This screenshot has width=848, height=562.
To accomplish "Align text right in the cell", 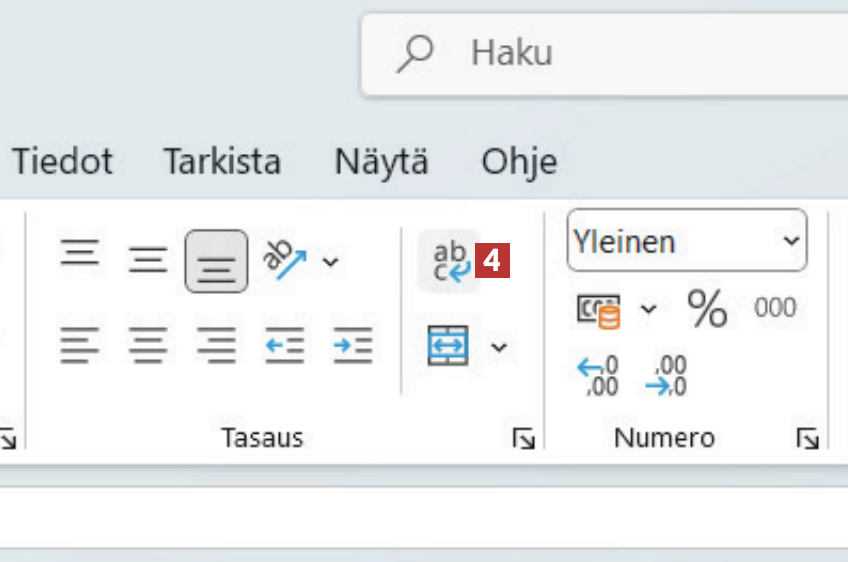I will [x=216, y=346].
